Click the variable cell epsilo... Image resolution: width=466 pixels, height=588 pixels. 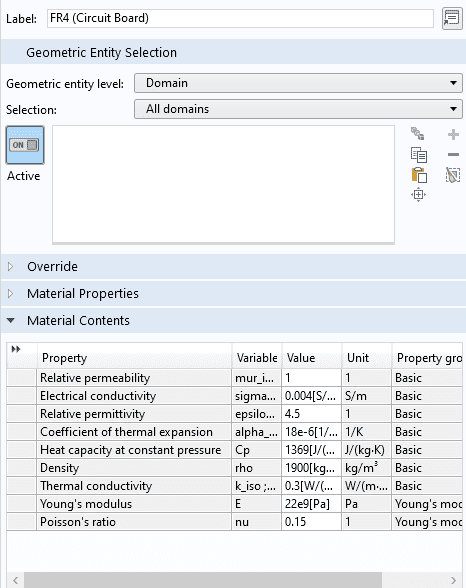257,414
